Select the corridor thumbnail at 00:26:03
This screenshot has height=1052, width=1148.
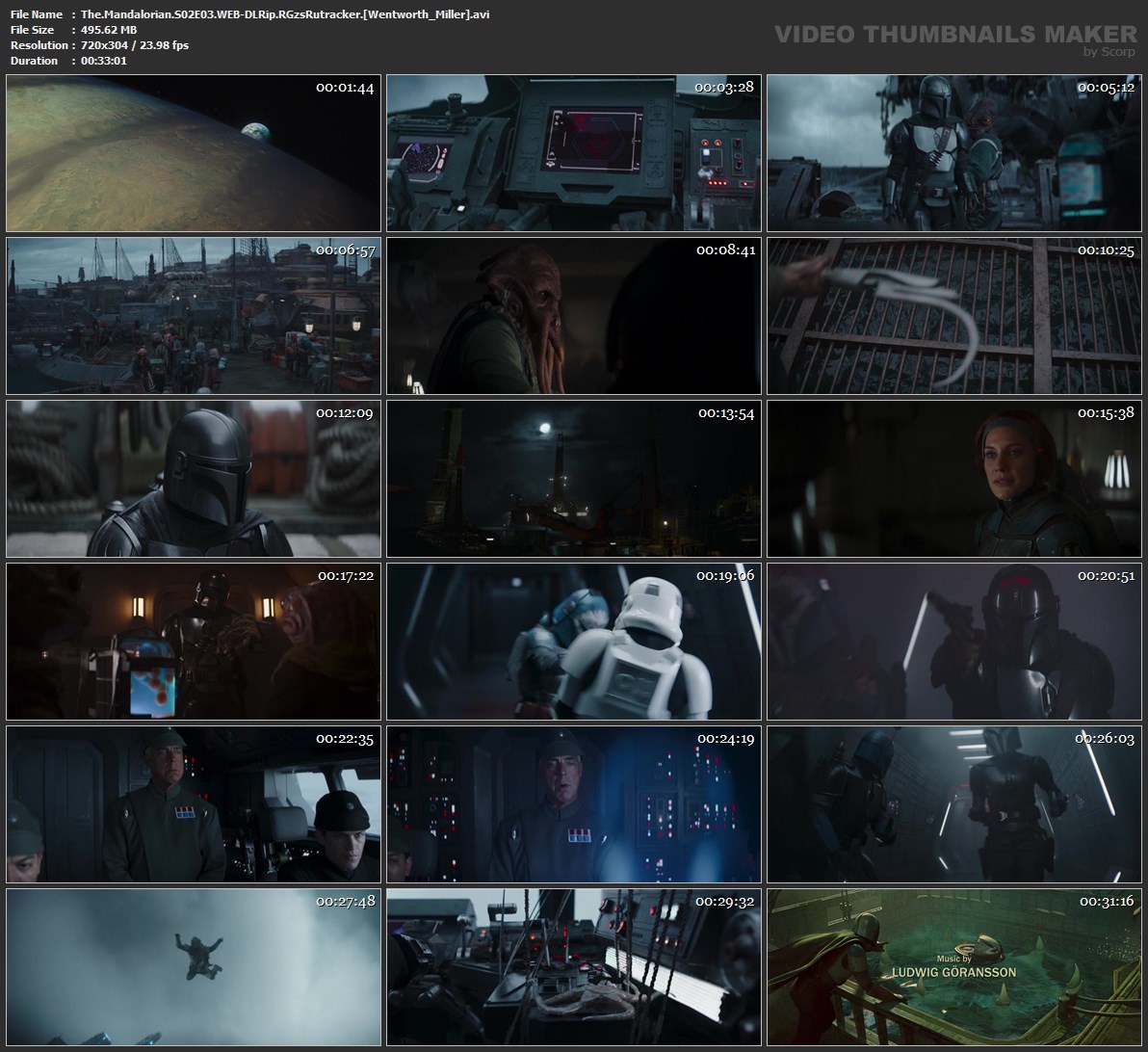tap(954, 804)
